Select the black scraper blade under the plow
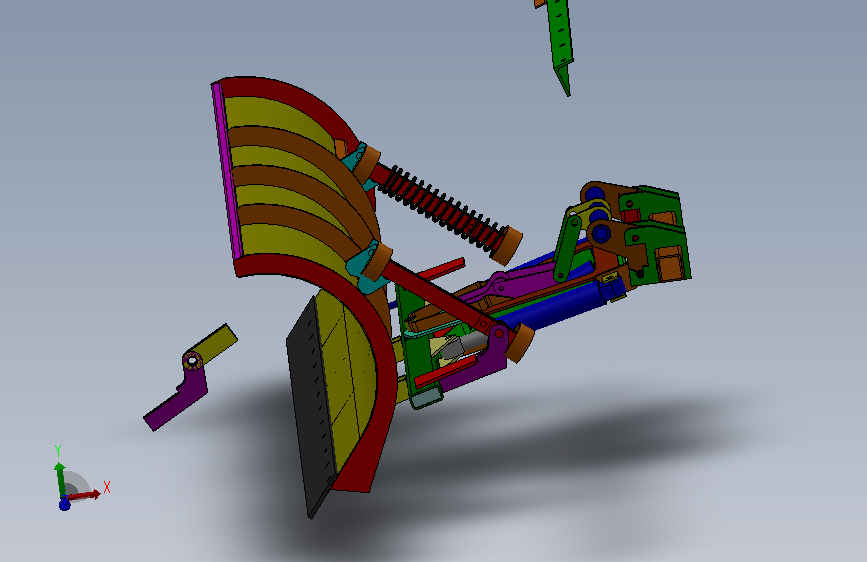Image resolution: width=867 pixels, height=562 pixels. [x=310, y=409]
